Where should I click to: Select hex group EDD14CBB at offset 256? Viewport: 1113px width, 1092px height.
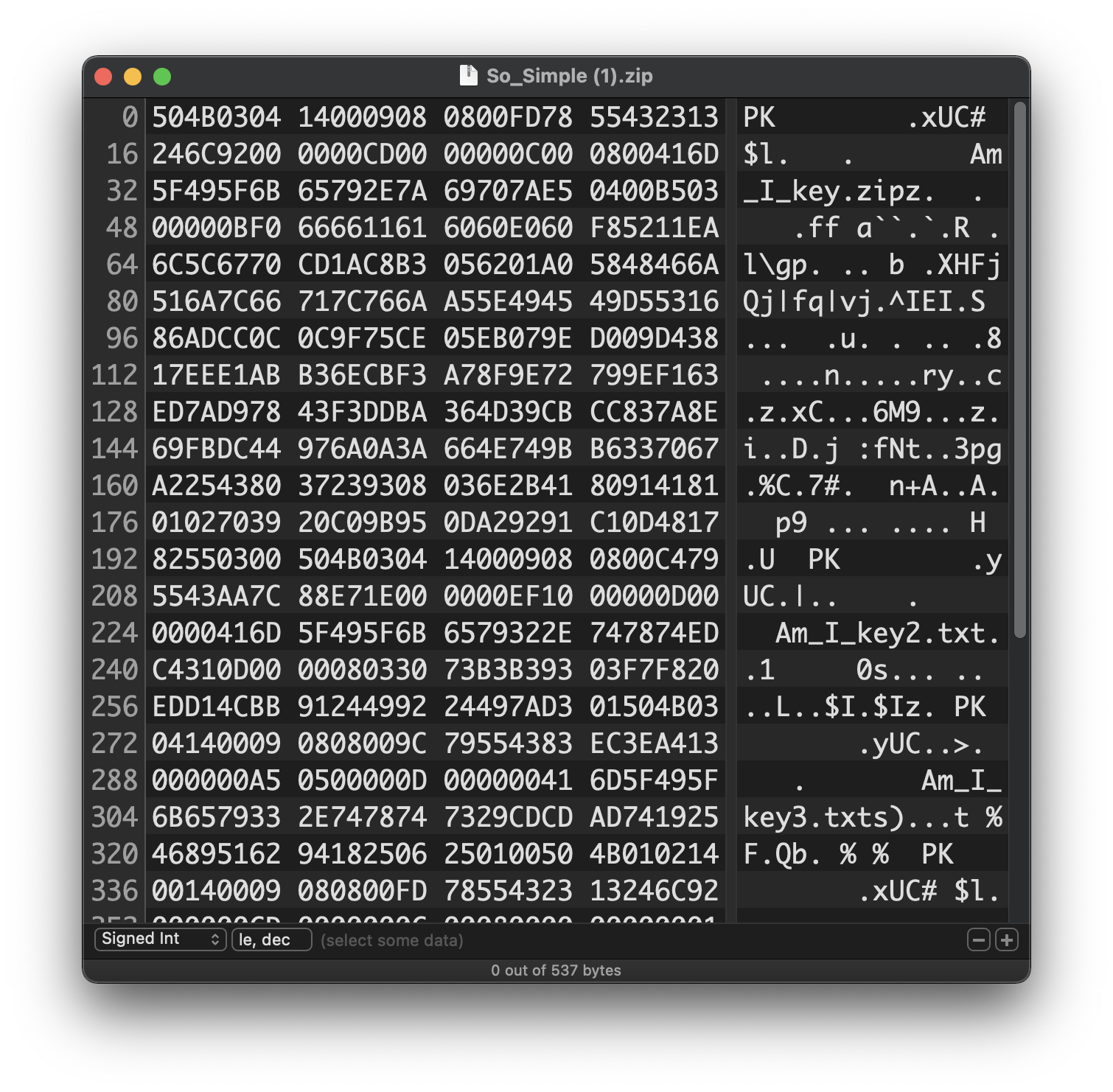click(x=216, y=707)
